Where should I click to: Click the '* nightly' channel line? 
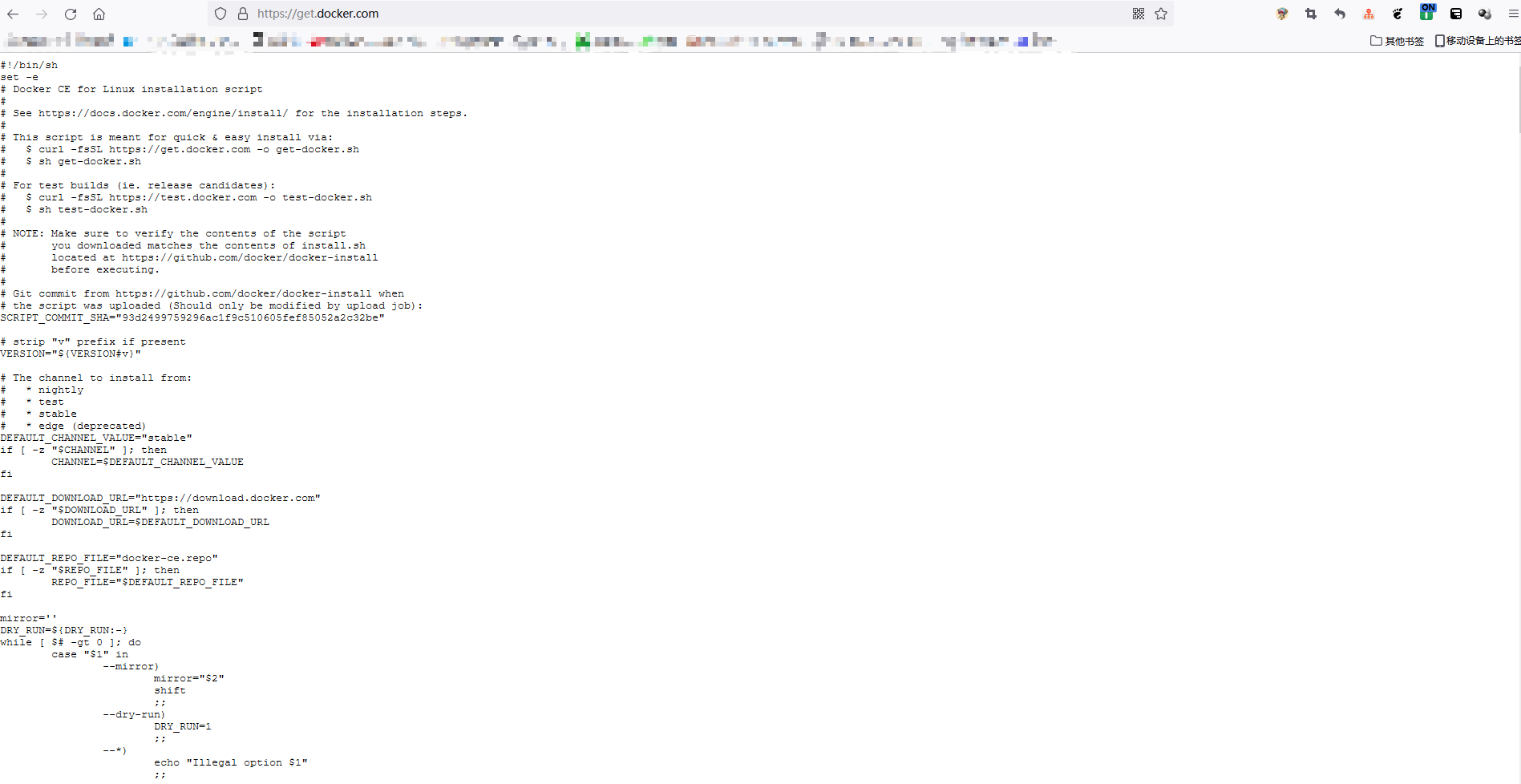[x=55, y=390]
